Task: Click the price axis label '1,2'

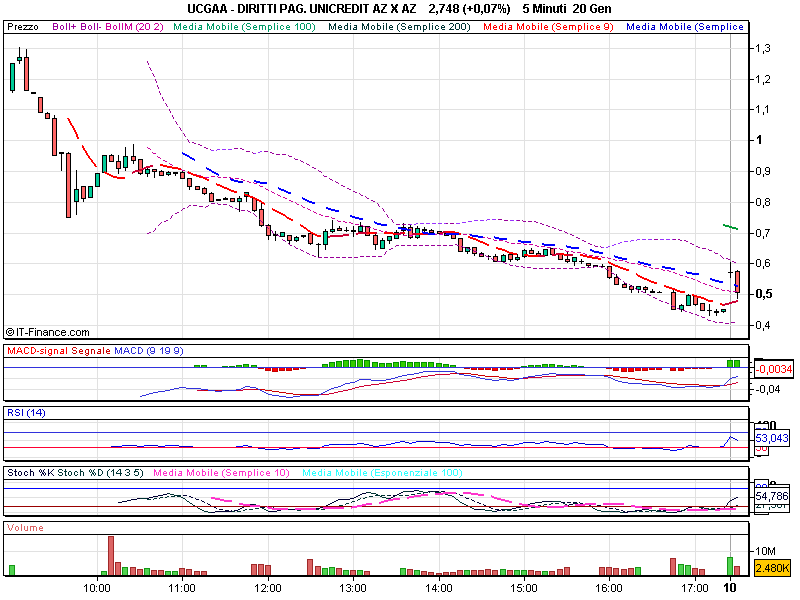Action: coord(763,79)
